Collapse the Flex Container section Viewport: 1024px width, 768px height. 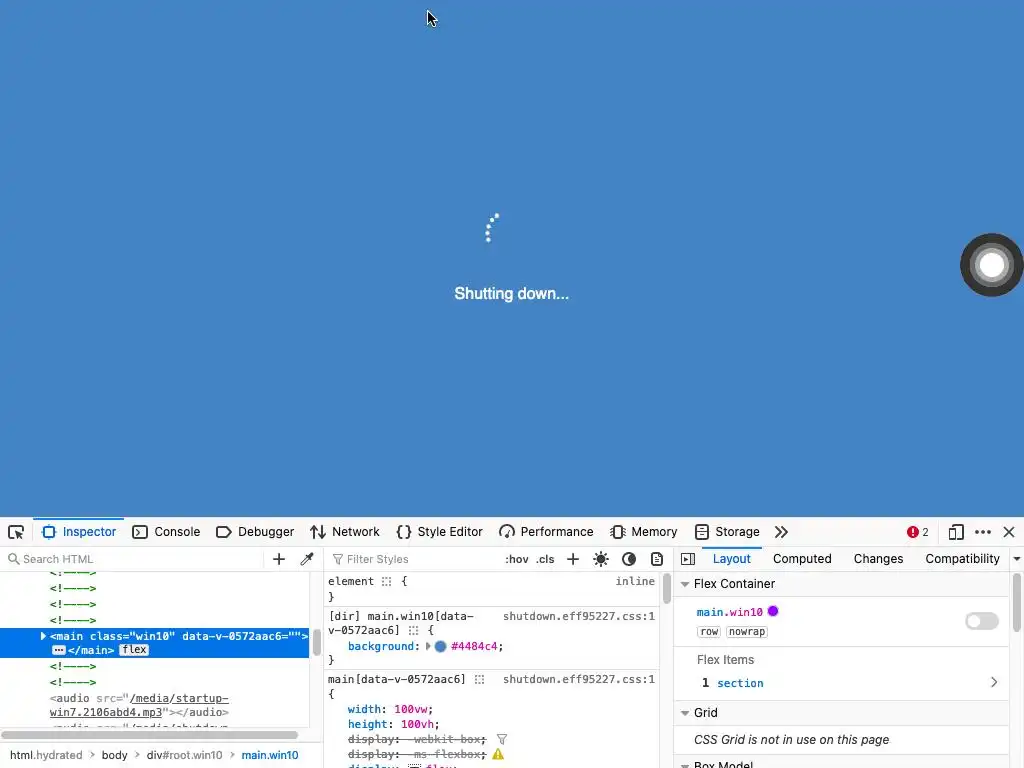[685, 584]
